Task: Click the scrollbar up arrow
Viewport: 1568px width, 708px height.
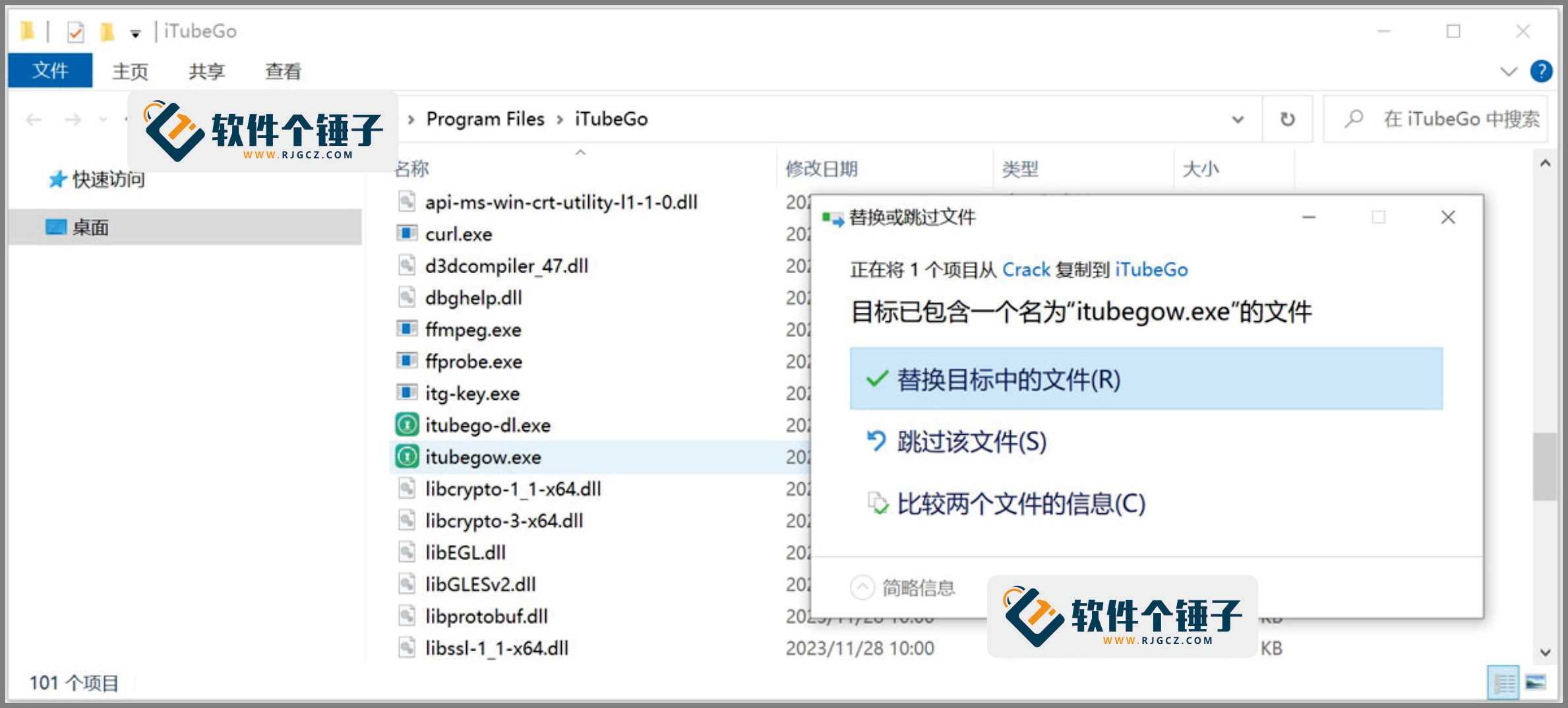Action: pos(1544,163)
